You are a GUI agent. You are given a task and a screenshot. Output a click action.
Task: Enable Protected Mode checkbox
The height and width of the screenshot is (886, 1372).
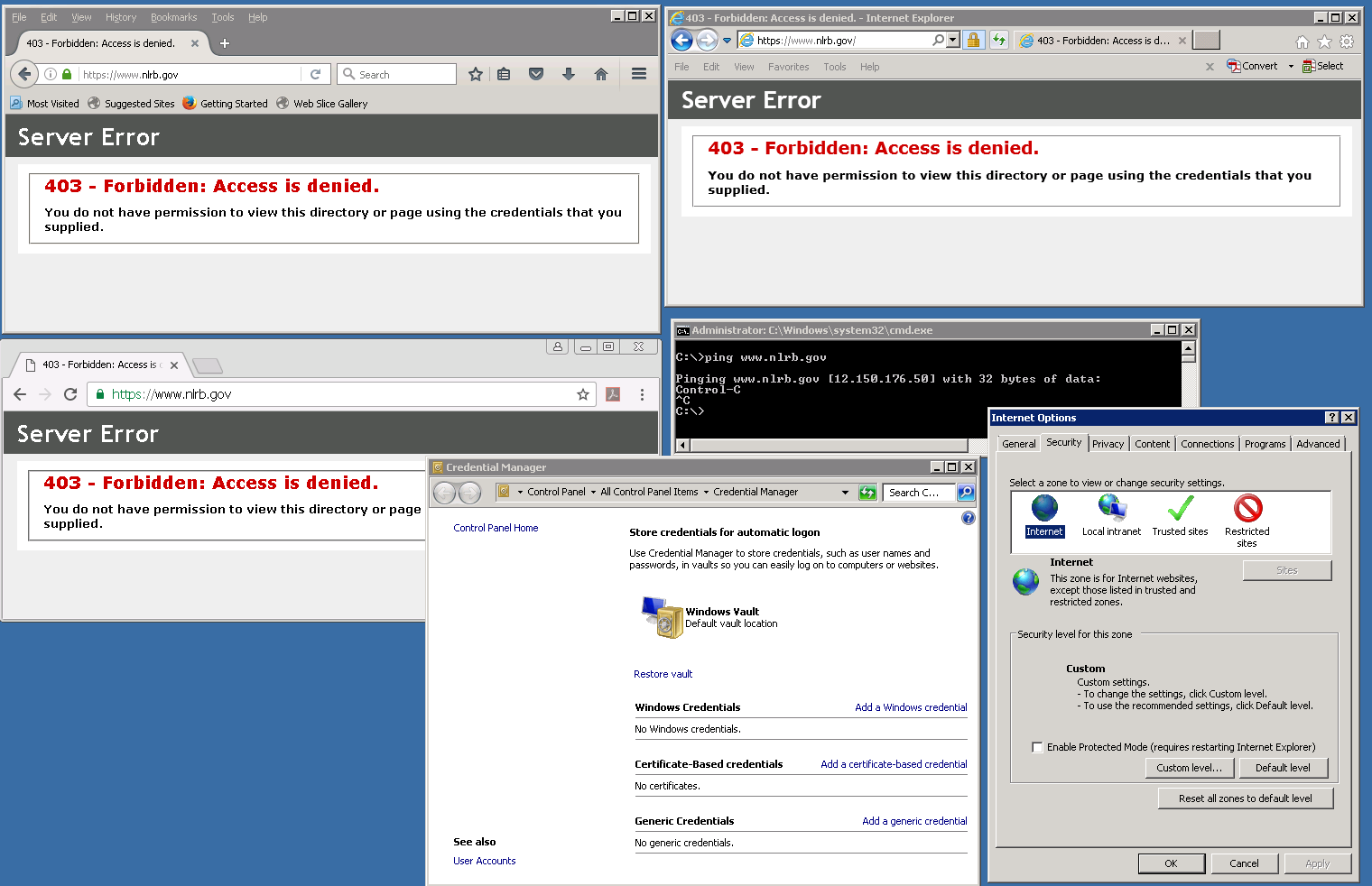point(1037,747)
